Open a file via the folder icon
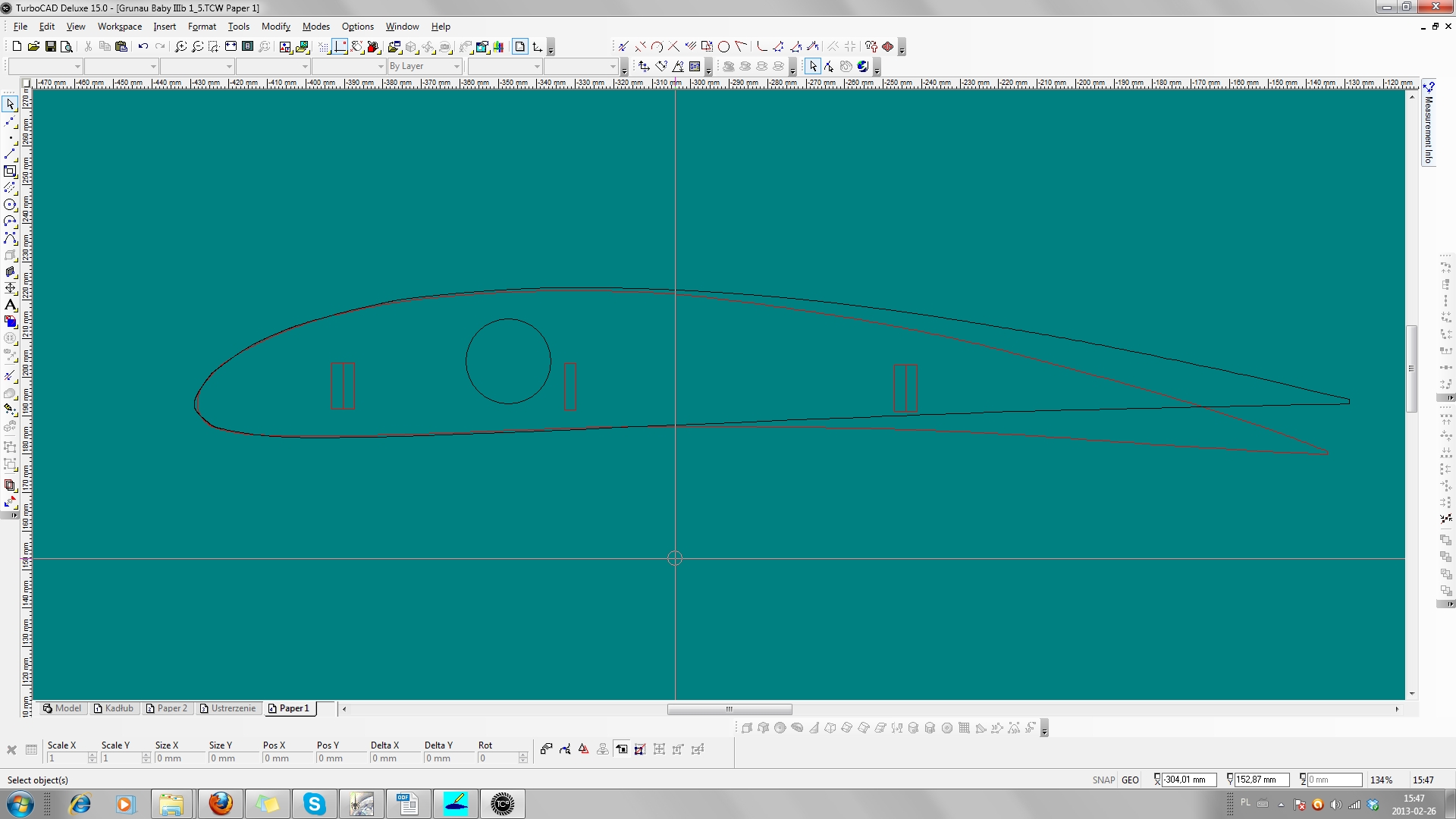The width and height of the screenshot is (1456, 819). tap(33, 46)
